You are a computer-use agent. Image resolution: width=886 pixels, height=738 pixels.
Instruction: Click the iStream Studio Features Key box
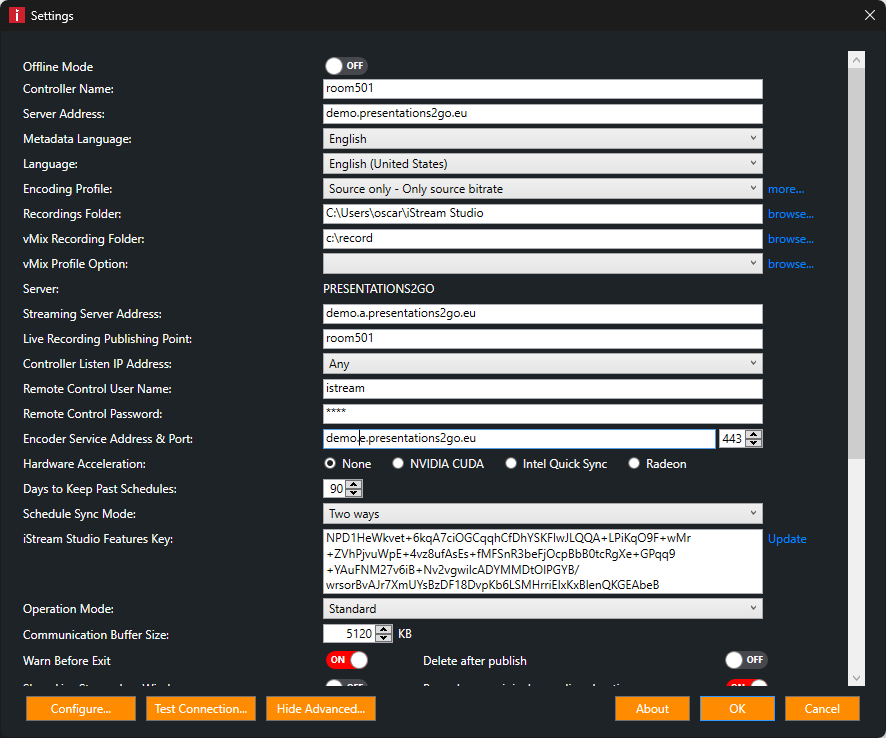tap(542, 561)
